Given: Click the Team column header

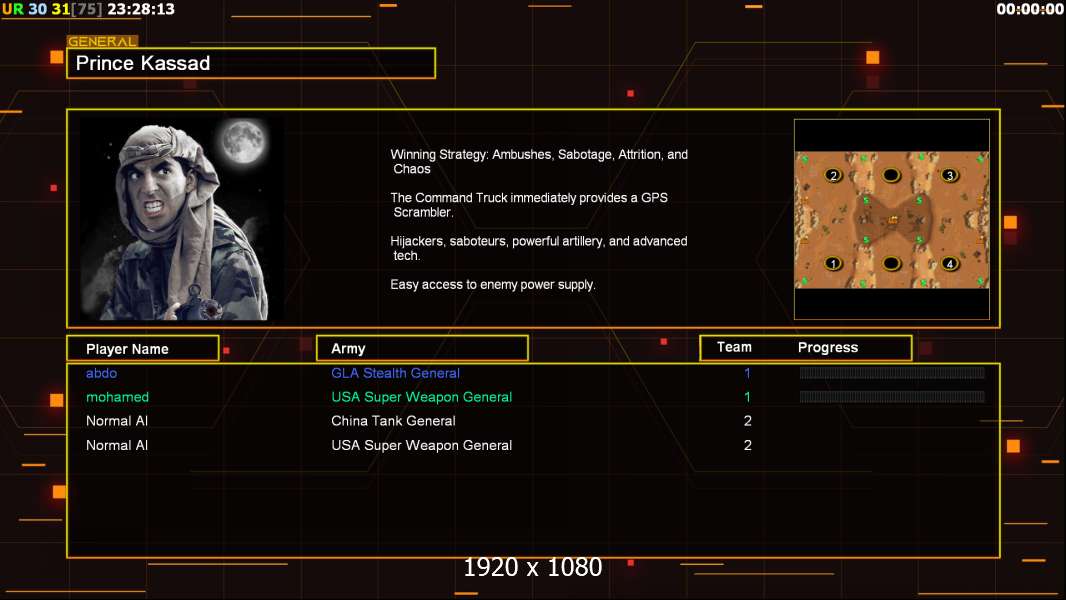Looking at the screenshot, I should (734, 347).
